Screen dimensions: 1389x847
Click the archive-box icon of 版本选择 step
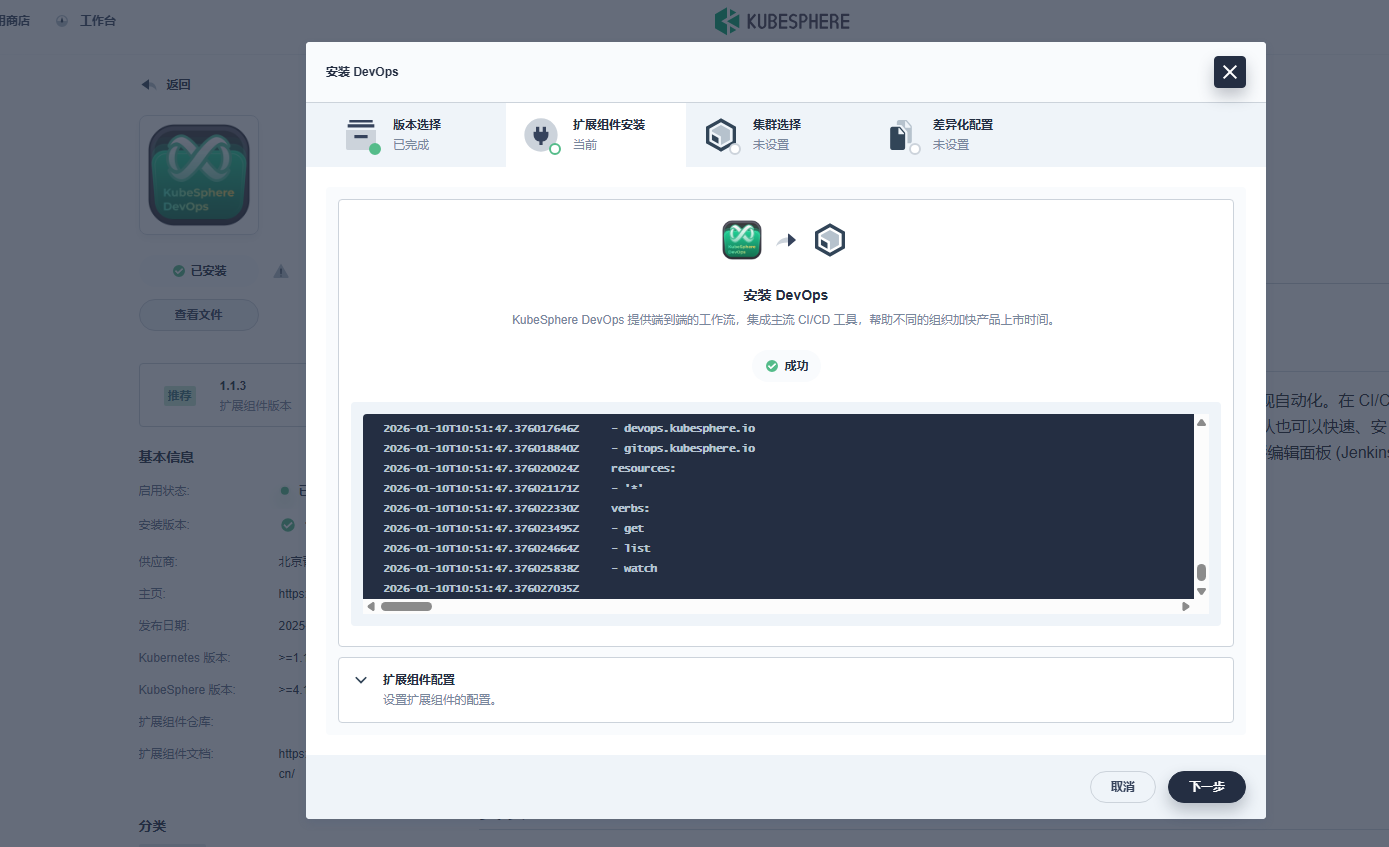click(x=360, y=134)
